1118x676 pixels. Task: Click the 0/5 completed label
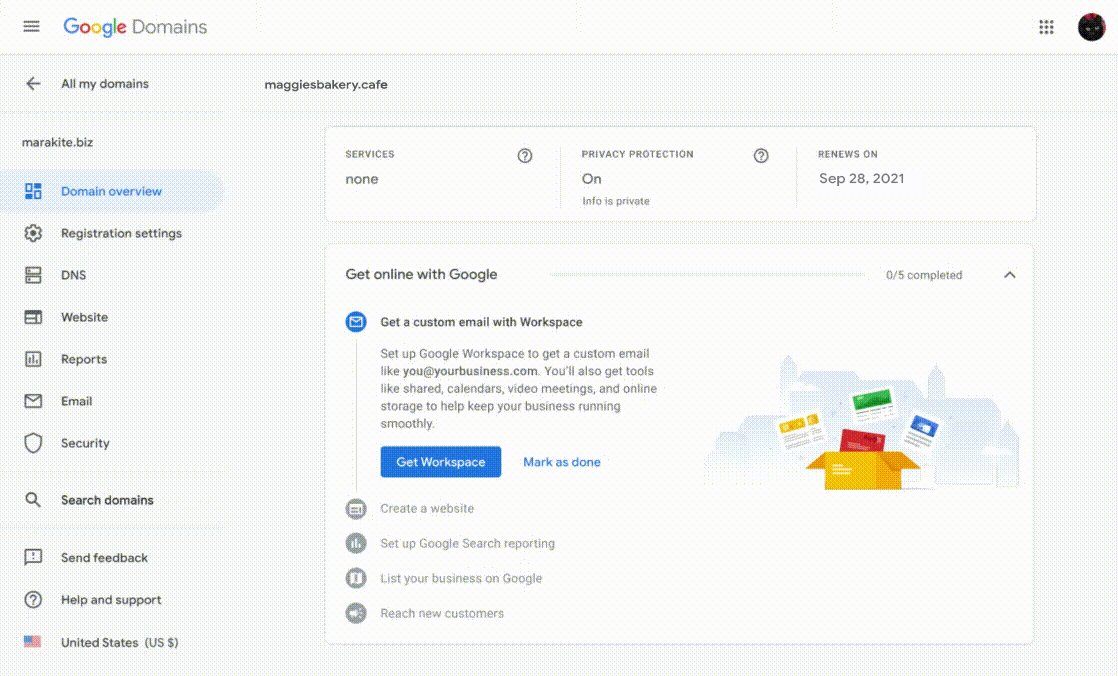tap(924, 275)
